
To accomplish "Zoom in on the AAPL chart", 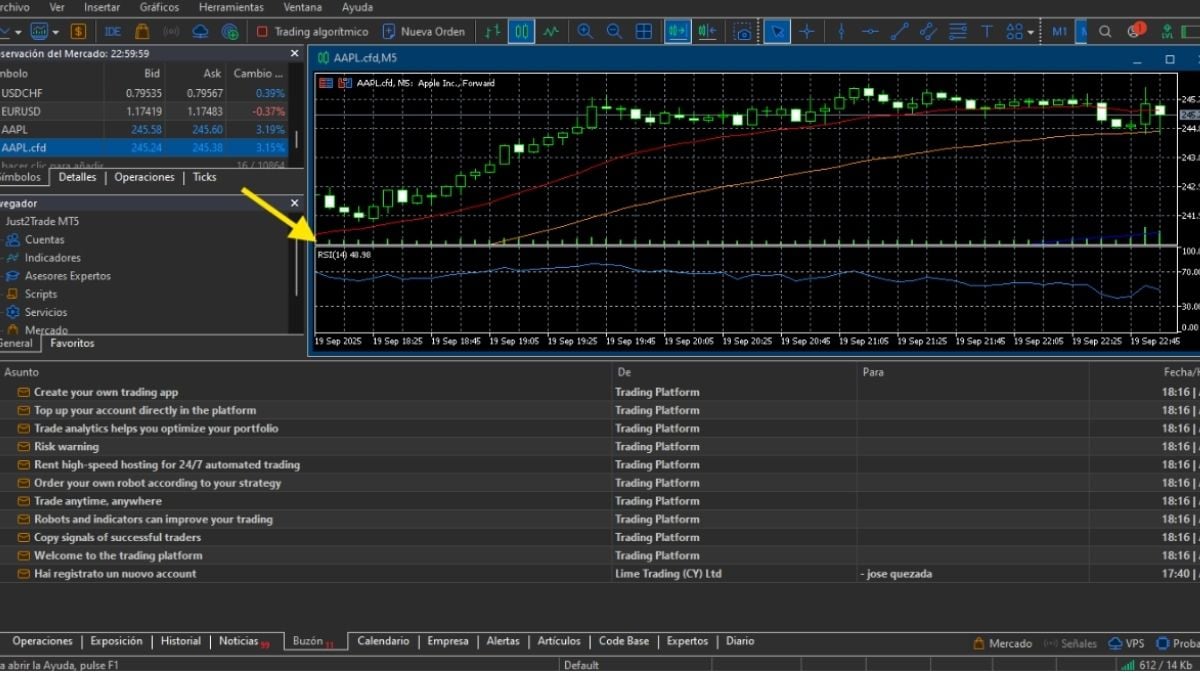I will pos(584,31).
